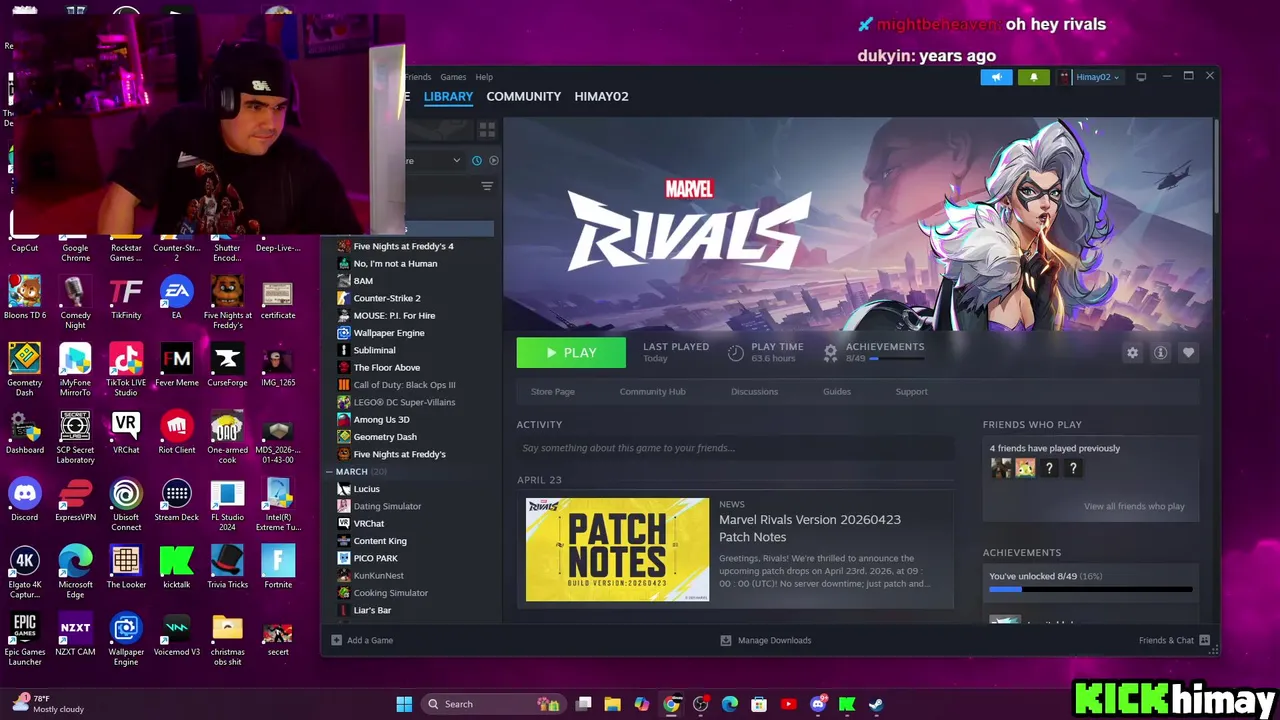Open Discord desktop shortcut
Viewport: 1280px width, 720px height.
click(x=25, y=499)
